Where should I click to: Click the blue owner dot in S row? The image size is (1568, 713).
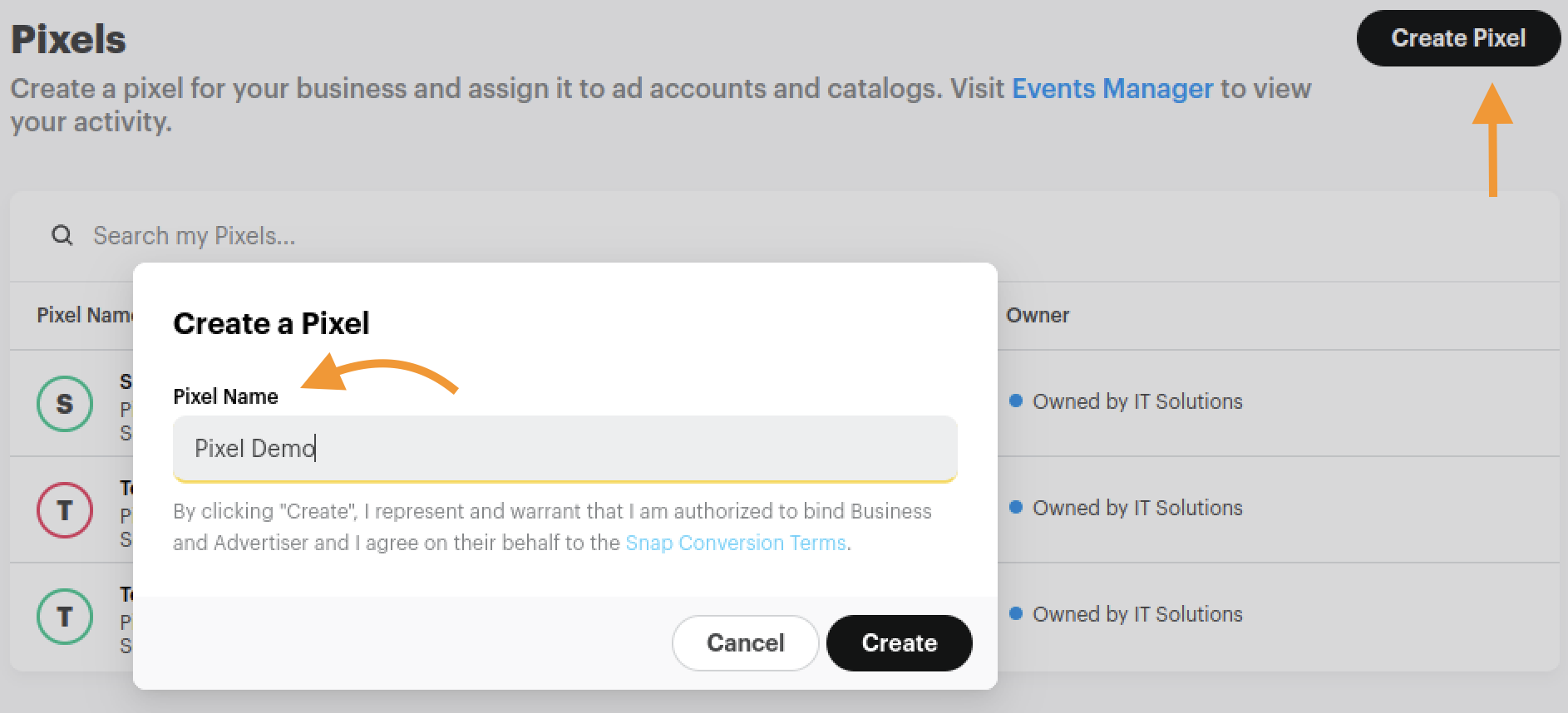1015,401
